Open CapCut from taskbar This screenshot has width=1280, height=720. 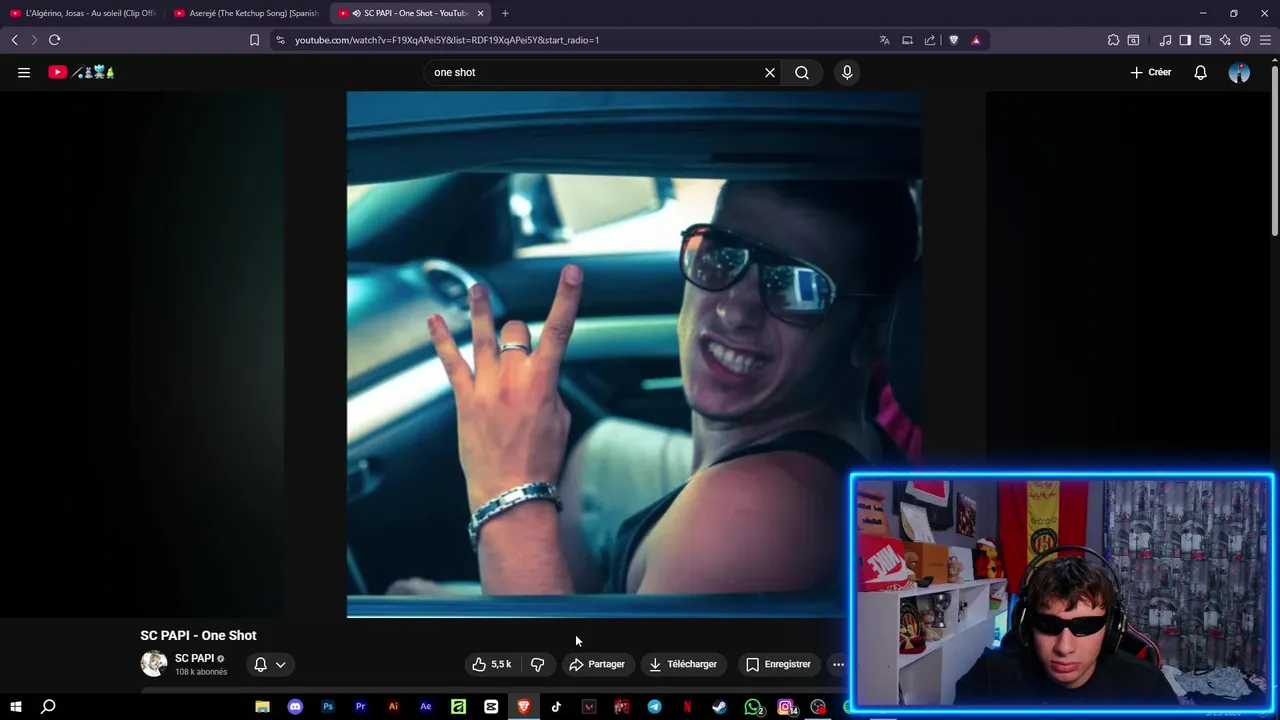pyautogui.click(x=491, y=707)
